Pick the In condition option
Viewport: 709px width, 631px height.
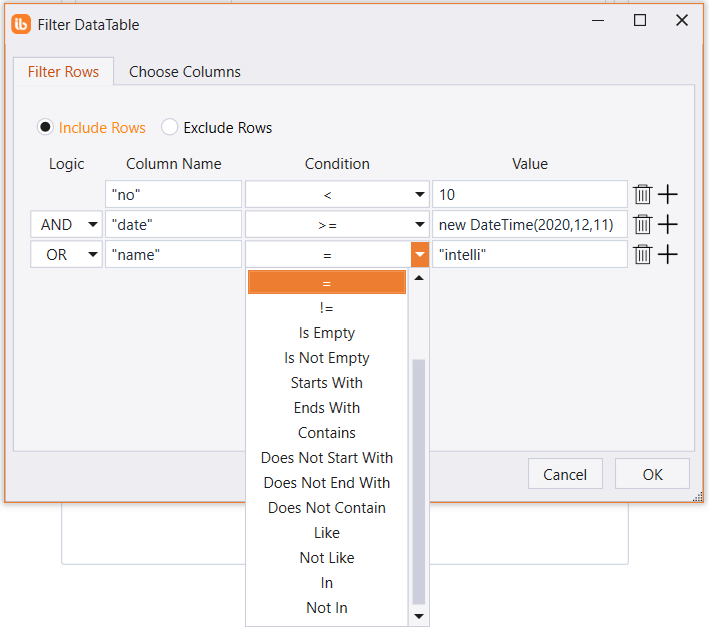[x=326, y=583]
